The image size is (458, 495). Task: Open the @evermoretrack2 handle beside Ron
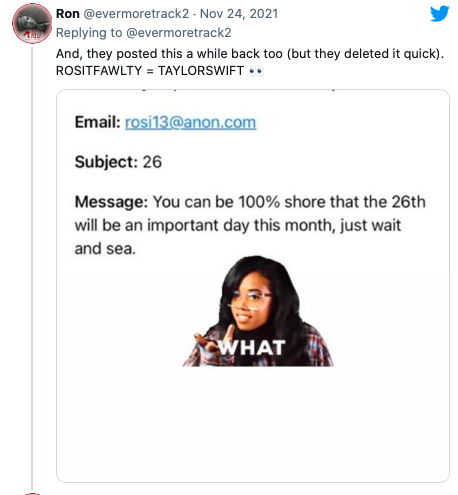tap(136, 14)
